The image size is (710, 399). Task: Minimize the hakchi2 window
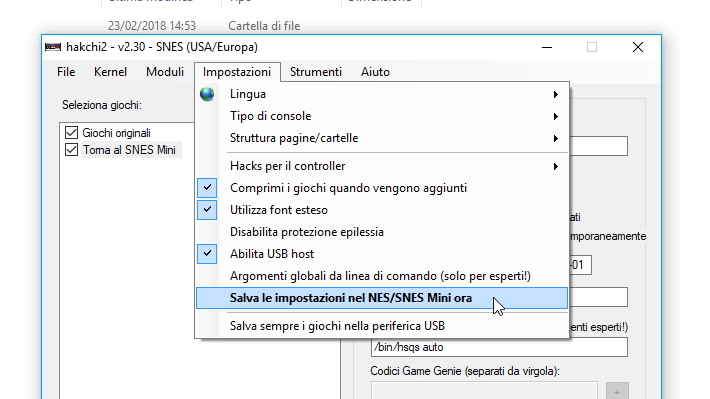547,47
